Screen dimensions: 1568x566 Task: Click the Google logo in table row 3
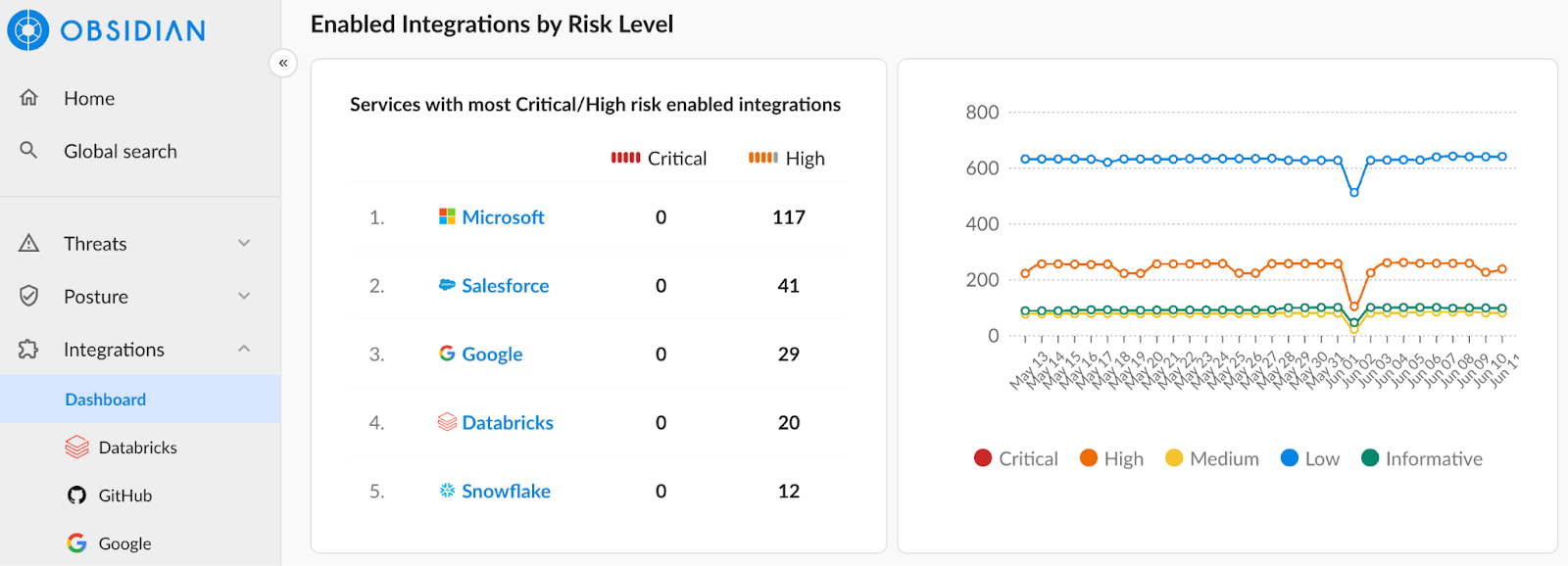447,354
